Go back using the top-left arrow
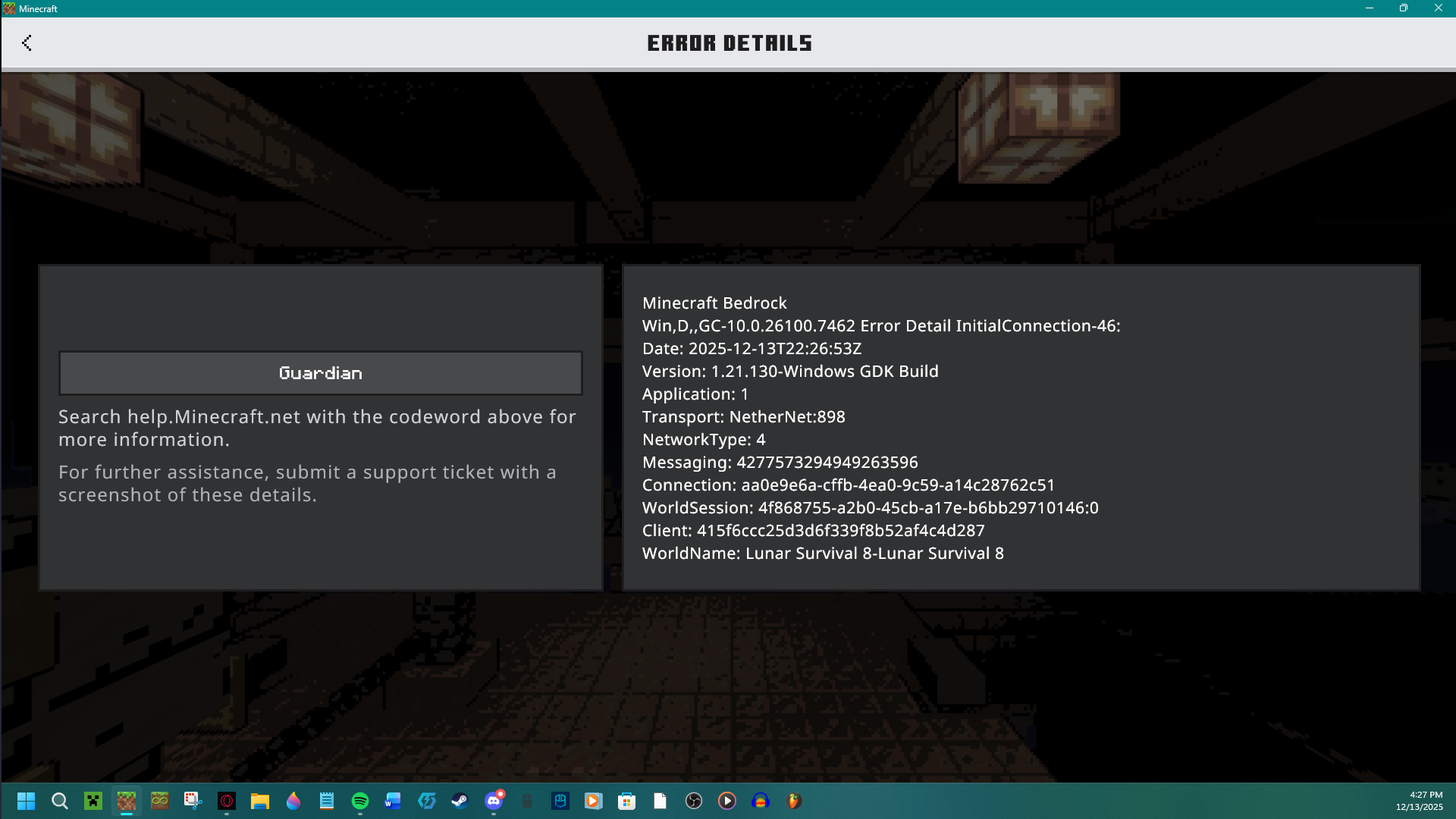 (27, 42)
